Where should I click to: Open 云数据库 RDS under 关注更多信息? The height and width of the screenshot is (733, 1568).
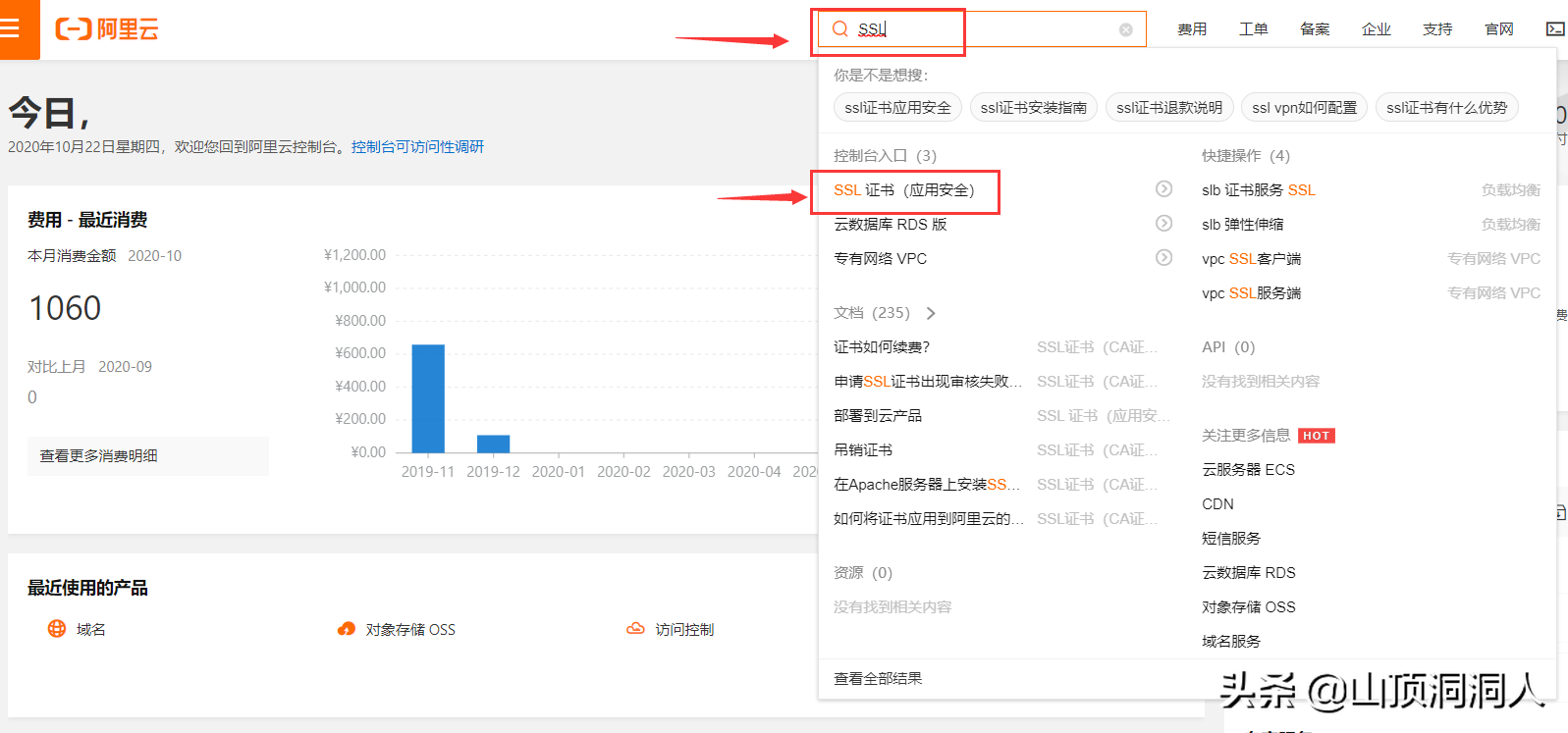tap(1249, 573)
